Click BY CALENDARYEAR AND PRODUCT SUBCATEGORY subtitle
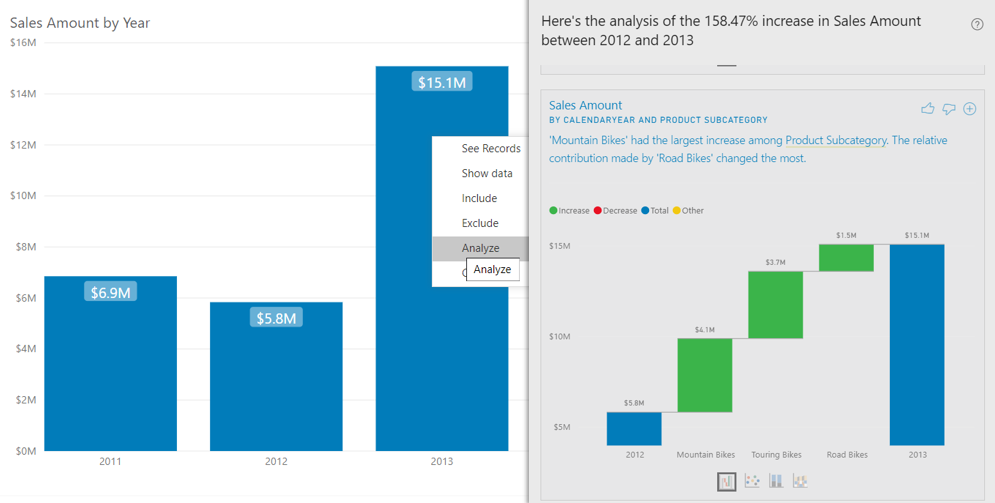The height and width of the screenshot is (503, 995). tap(658, 120)
